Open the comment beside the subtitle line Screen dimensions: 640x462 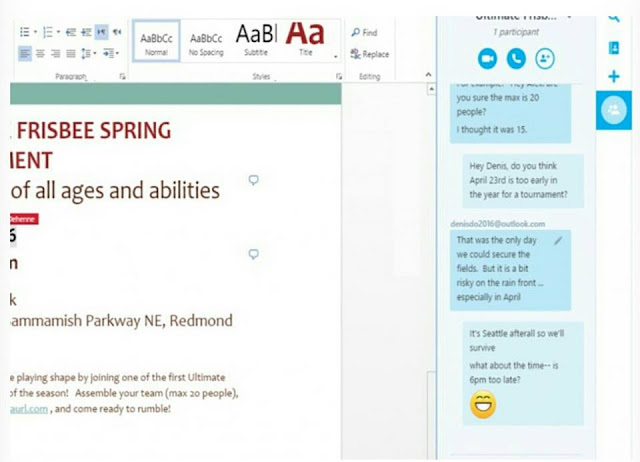tap(253, 180)
